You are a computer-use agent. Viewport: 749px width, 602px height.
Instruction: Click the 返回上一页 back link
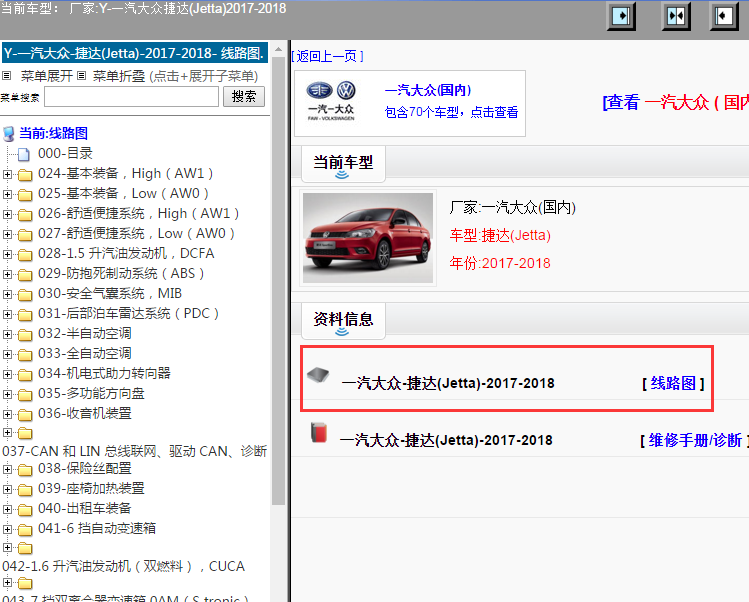[327, 56]
